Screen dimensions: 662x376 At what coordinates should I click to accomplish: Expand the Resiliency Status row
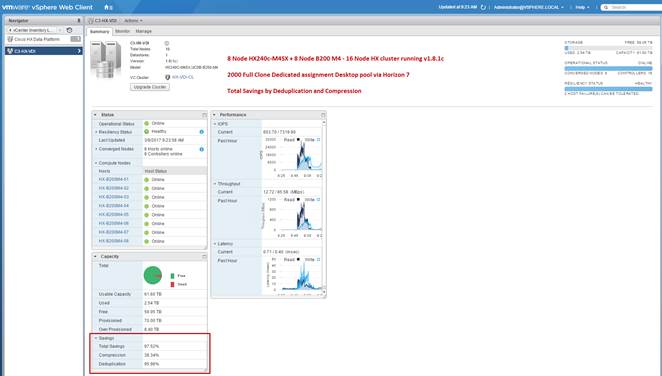point(96,132)
